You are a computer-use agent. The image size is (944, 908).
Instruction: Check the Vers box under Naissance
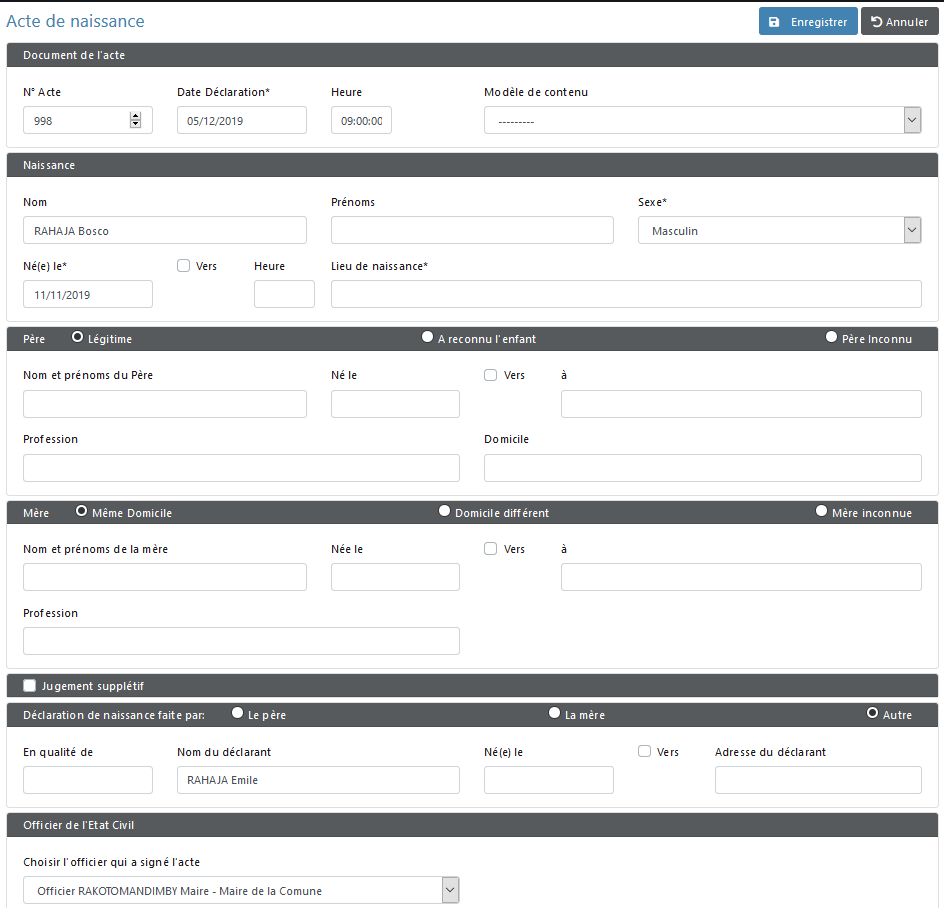(184, 266)
